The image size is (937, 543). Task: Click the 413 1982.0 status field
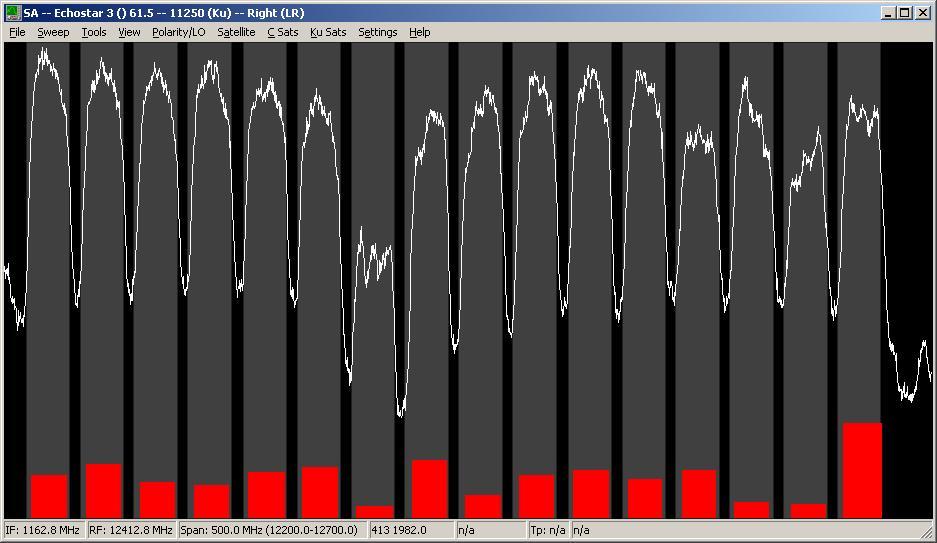tap(411, 530)
